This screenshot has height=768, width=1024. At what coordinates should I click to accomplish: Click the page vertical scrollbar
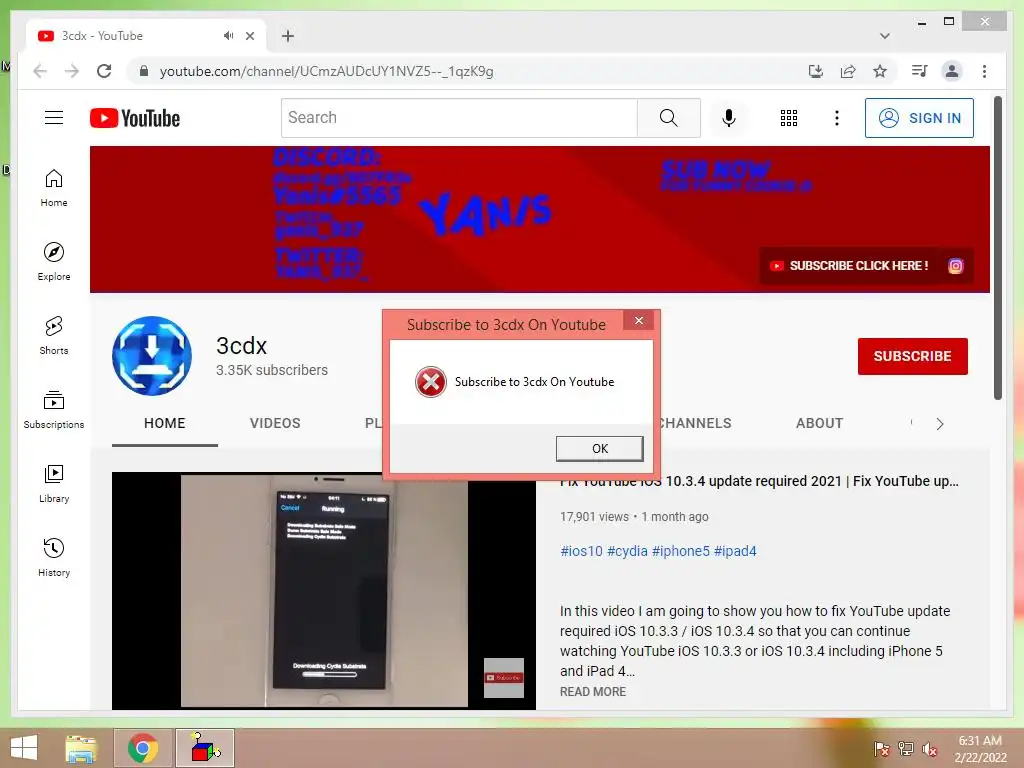point(997,248)
